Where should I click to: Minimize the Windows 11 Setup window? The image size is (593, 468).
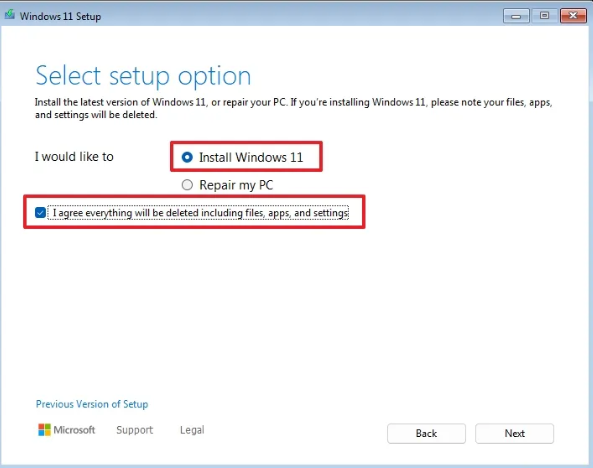(516, 16)
